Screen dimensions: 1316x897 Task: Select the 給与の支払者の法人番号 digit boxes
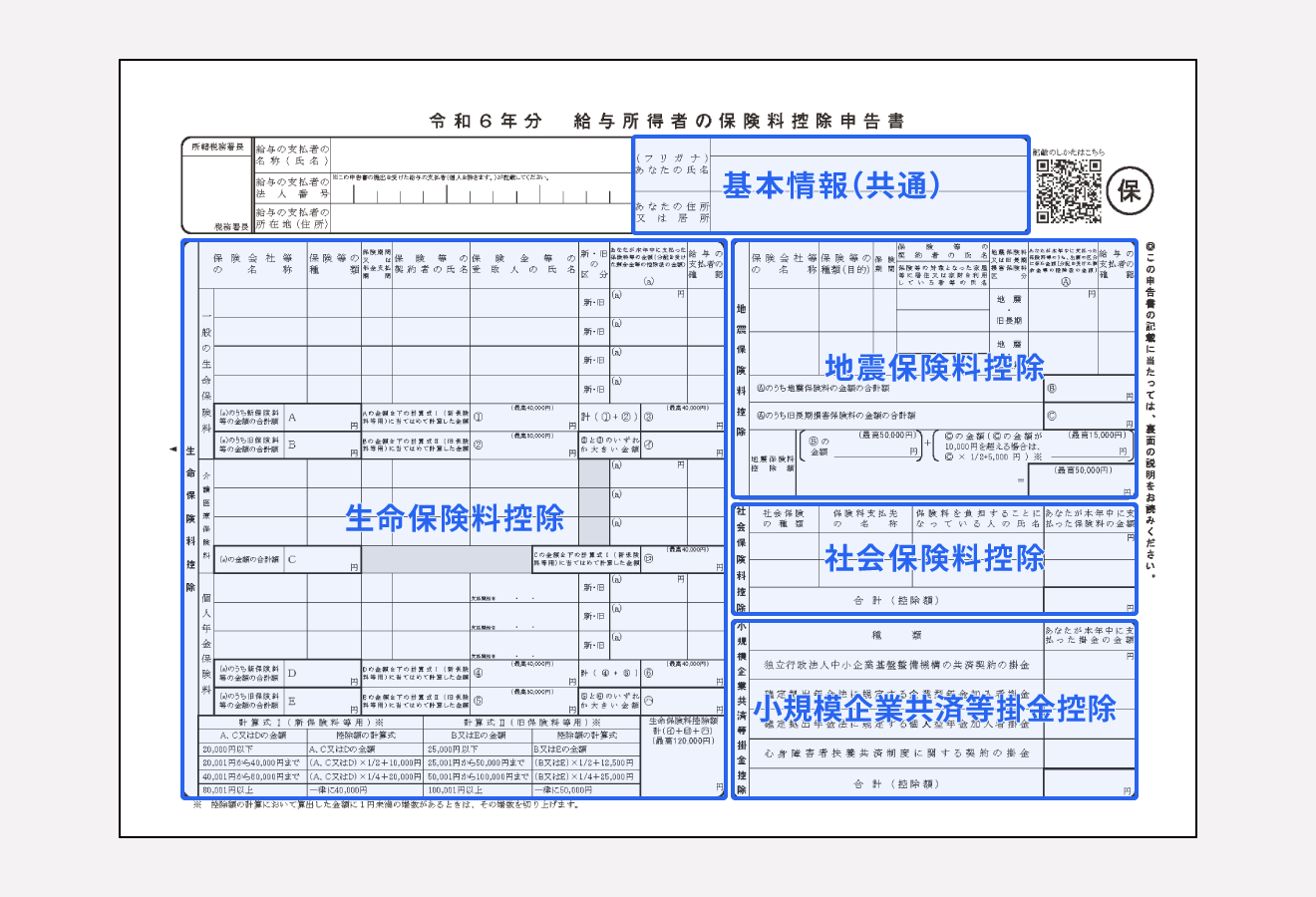480,194
